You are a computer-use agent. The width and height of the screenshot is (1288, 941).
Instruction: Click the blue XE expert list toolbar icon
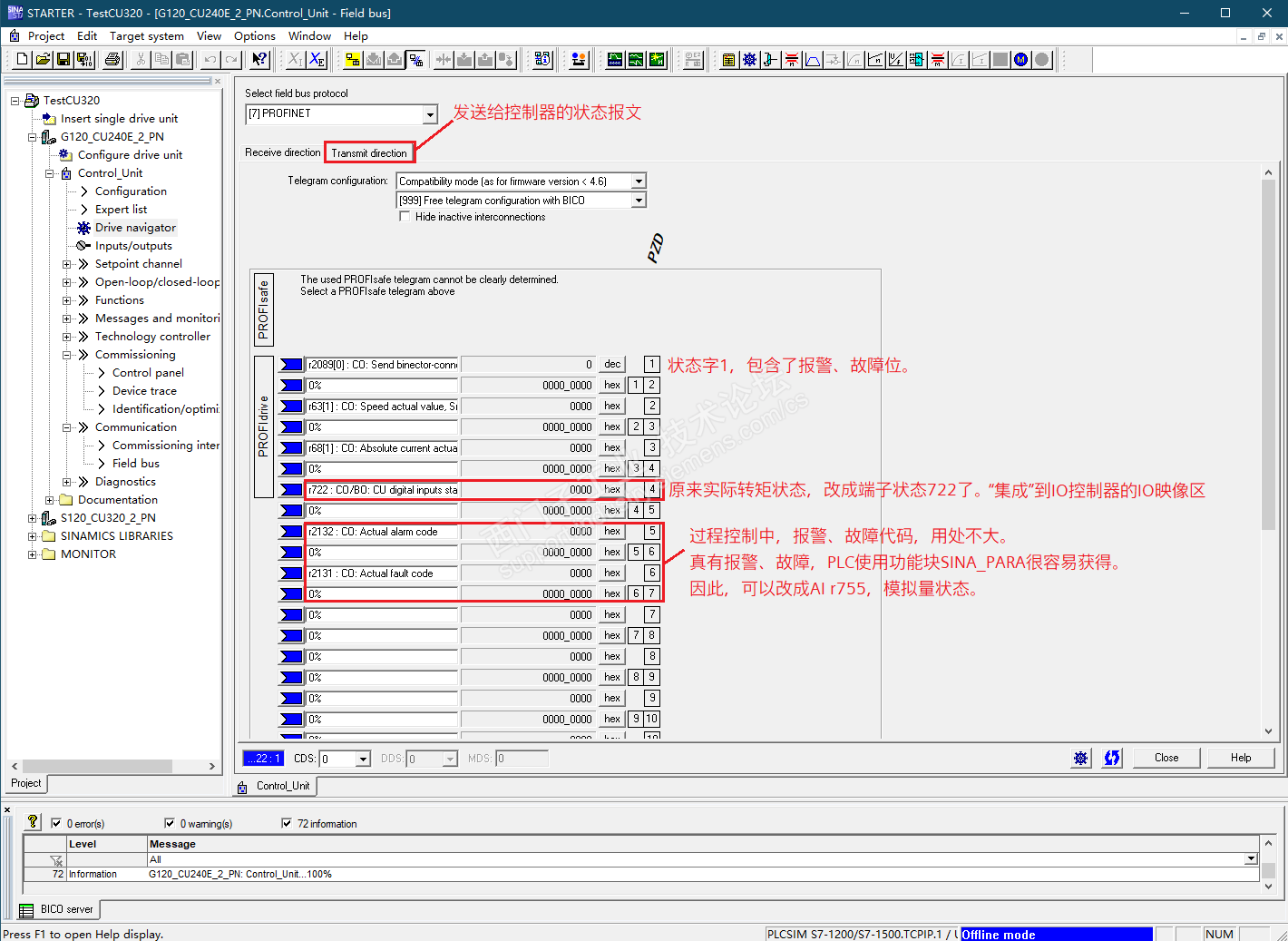(x=317, y=60)
